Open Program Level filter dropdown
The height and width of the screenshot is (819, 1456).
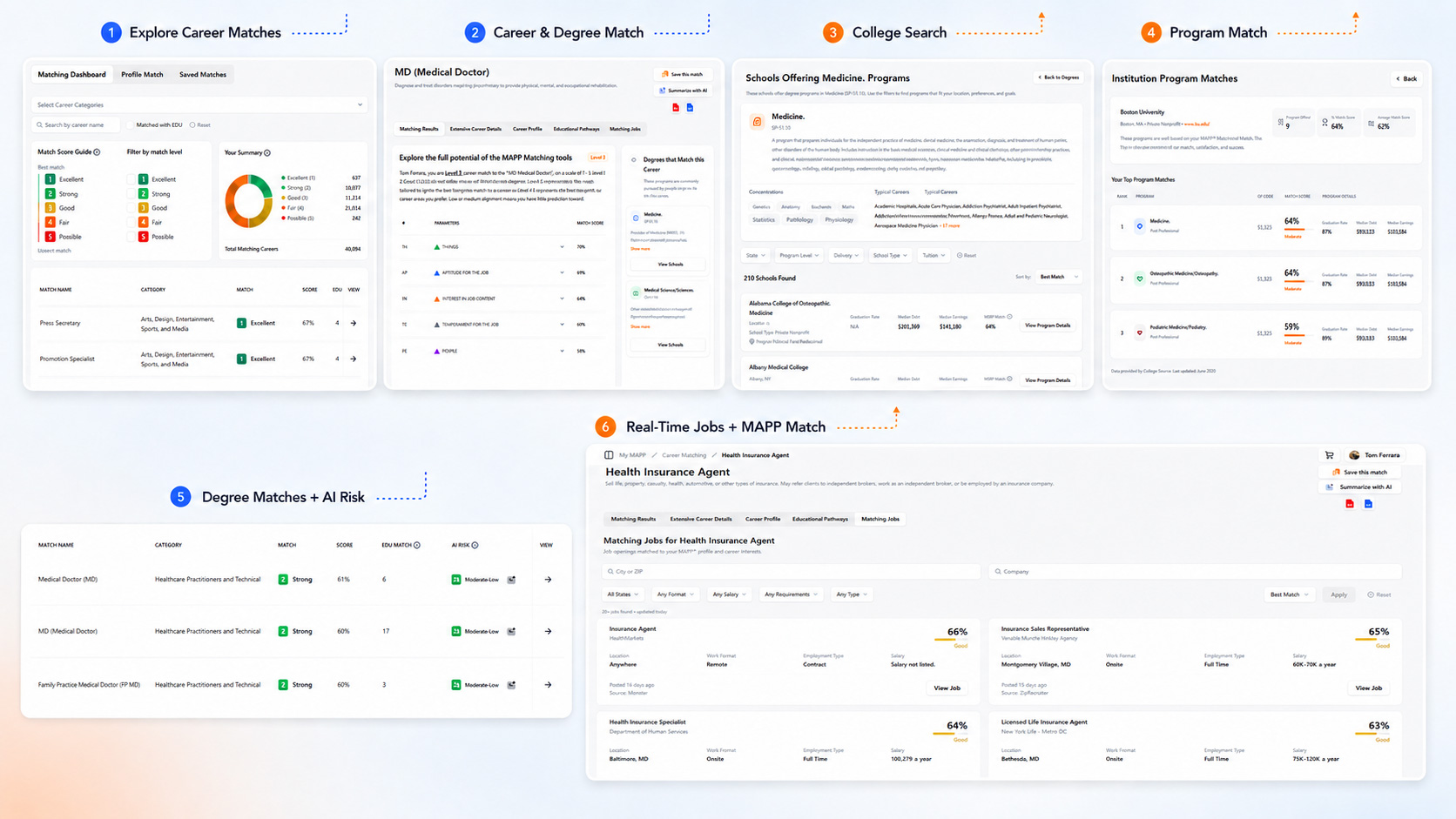(x=798, y=256)
